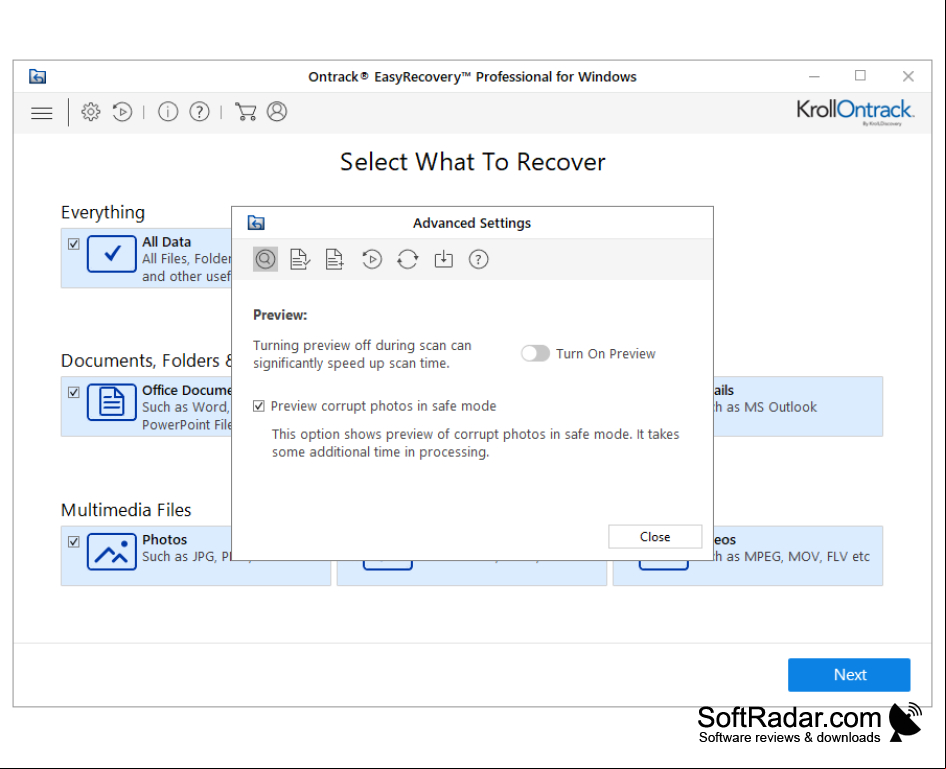
Task: Click the app icon in main title bar
Action: pyautogui.click(x=37, y=77)
